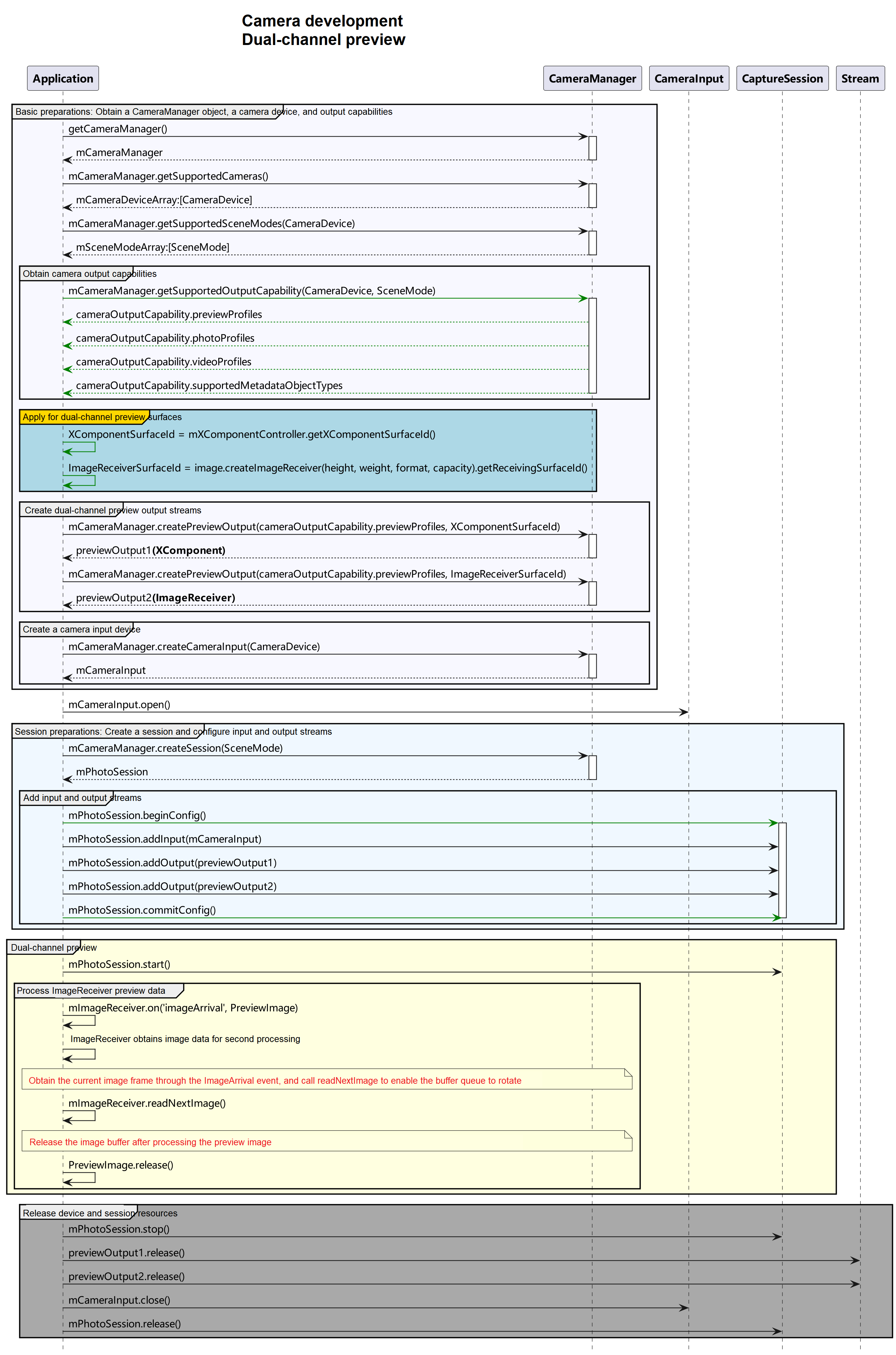Click supportedMetadataObjectTypes return label

click(209, 386)
